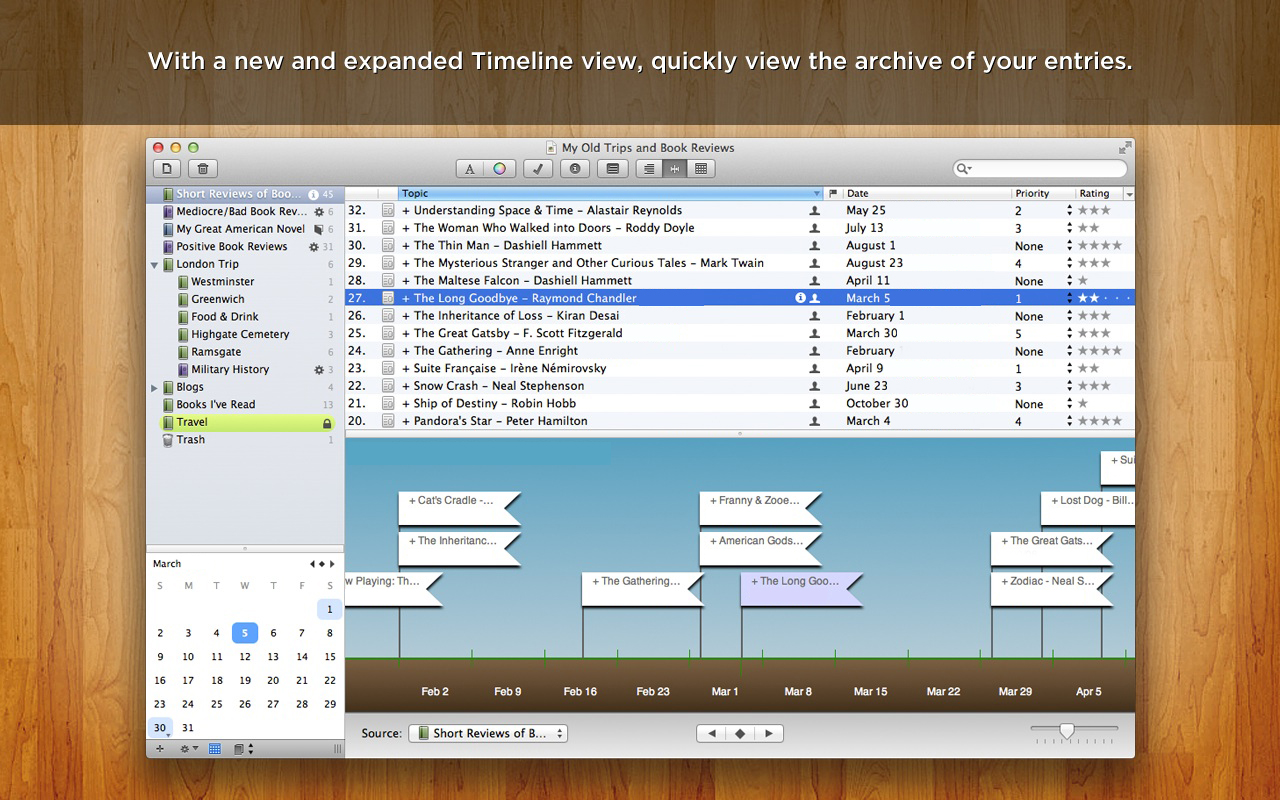Click the plus button below calendar
1280x800 pixels.
(x=160, y=749)
